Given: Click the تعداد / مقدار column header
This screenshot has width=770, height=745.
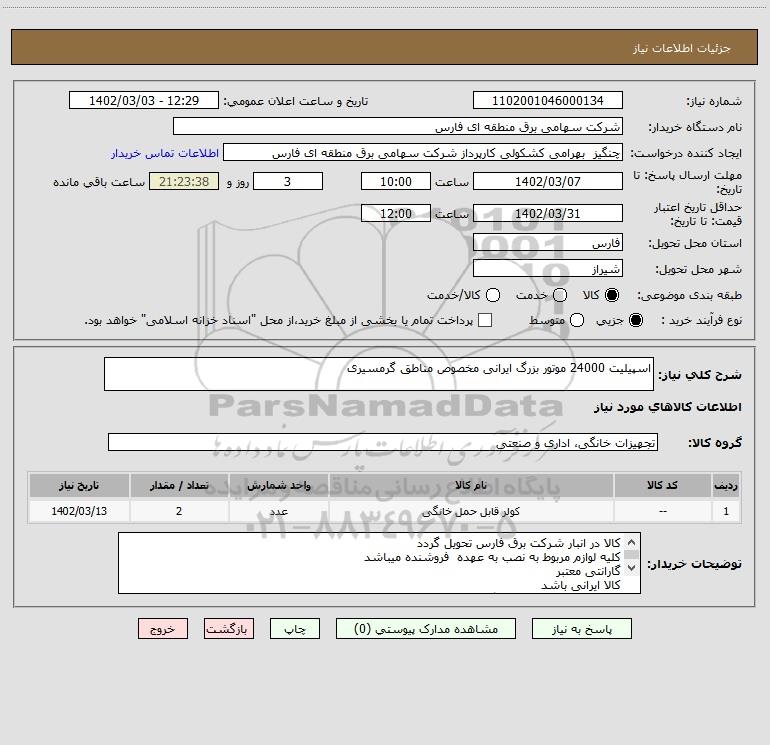Looking at the screenshot, I should (x=179, y=485).
